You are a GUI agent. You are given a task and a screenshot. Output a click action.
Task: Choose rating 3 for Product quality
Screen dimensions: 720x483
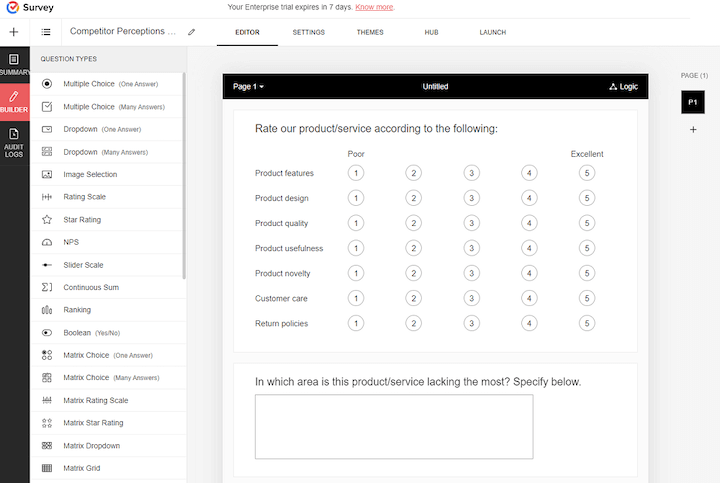[471, 223]
